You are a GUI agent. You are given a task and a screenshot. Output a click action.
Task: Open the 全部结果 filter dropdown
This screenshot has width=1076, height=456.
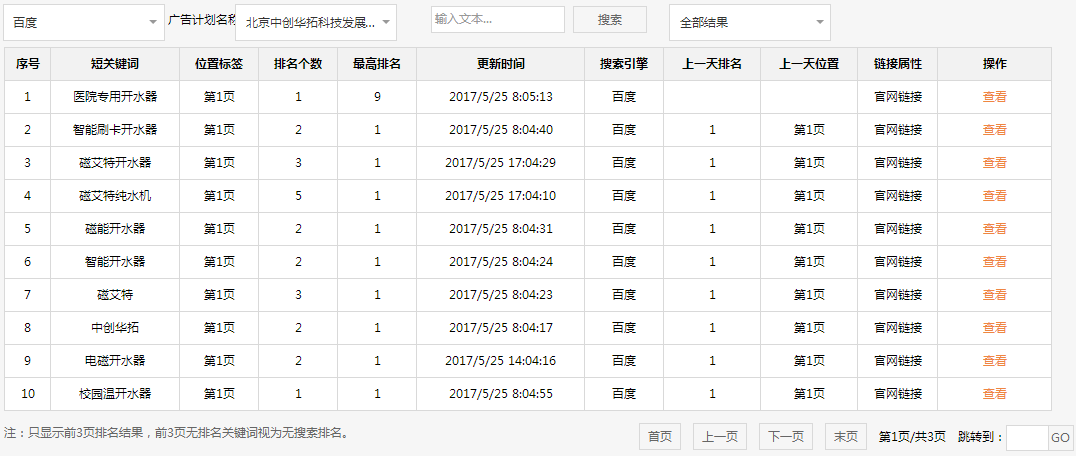click(750, 23)
